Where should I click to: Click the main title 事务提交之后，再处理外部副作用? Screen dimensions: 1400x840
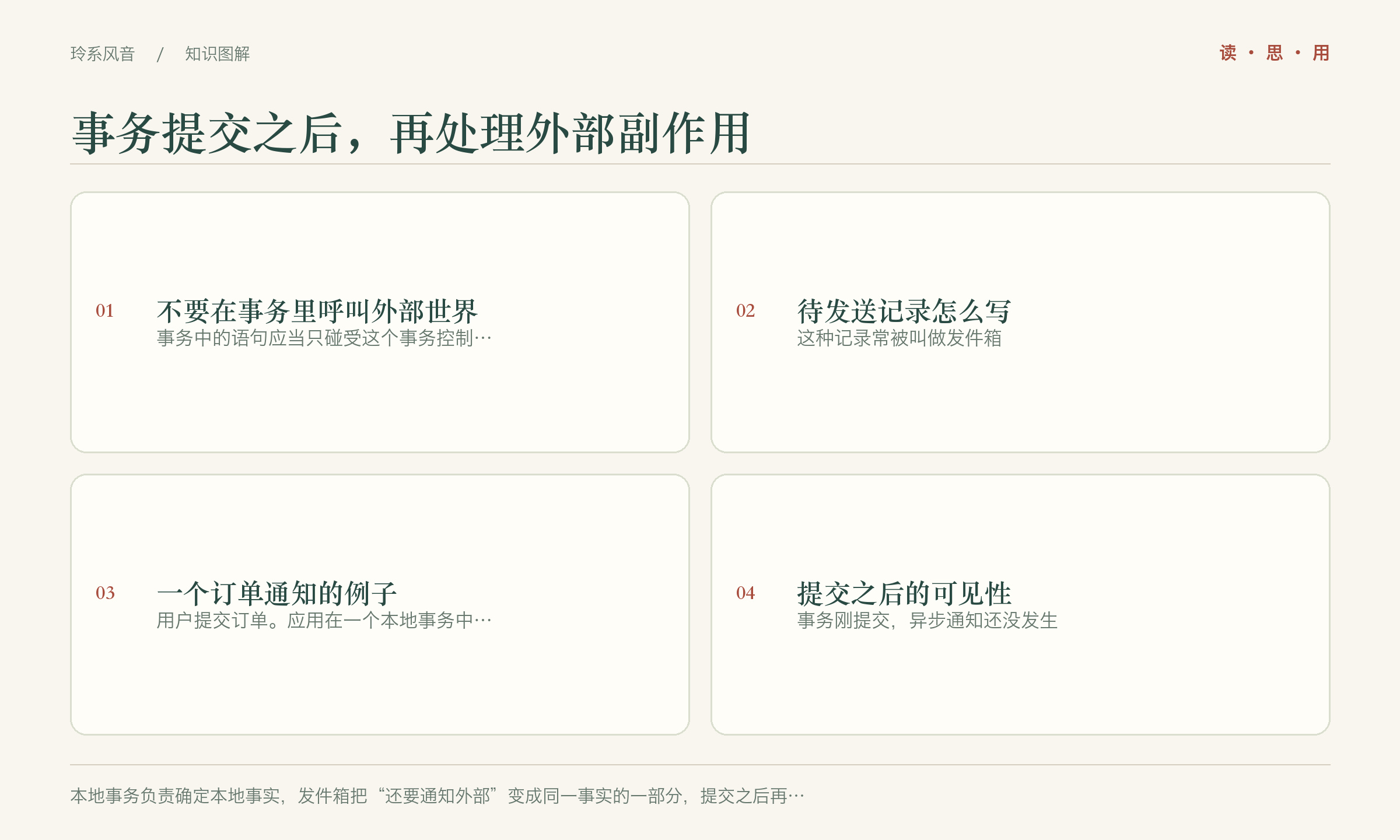point(411,134)
